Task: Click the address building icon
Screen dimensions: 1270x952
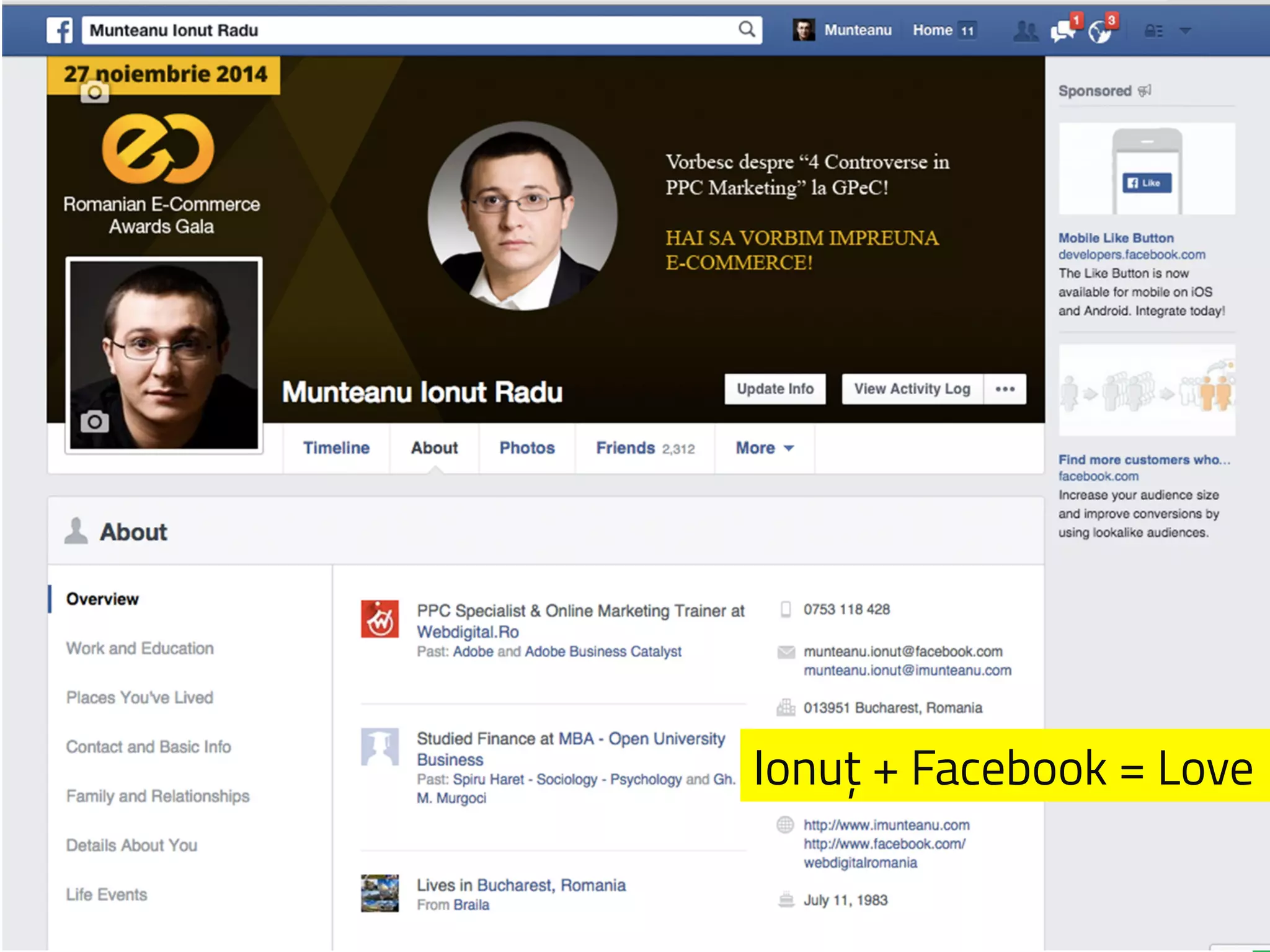Action: point(786,707)
